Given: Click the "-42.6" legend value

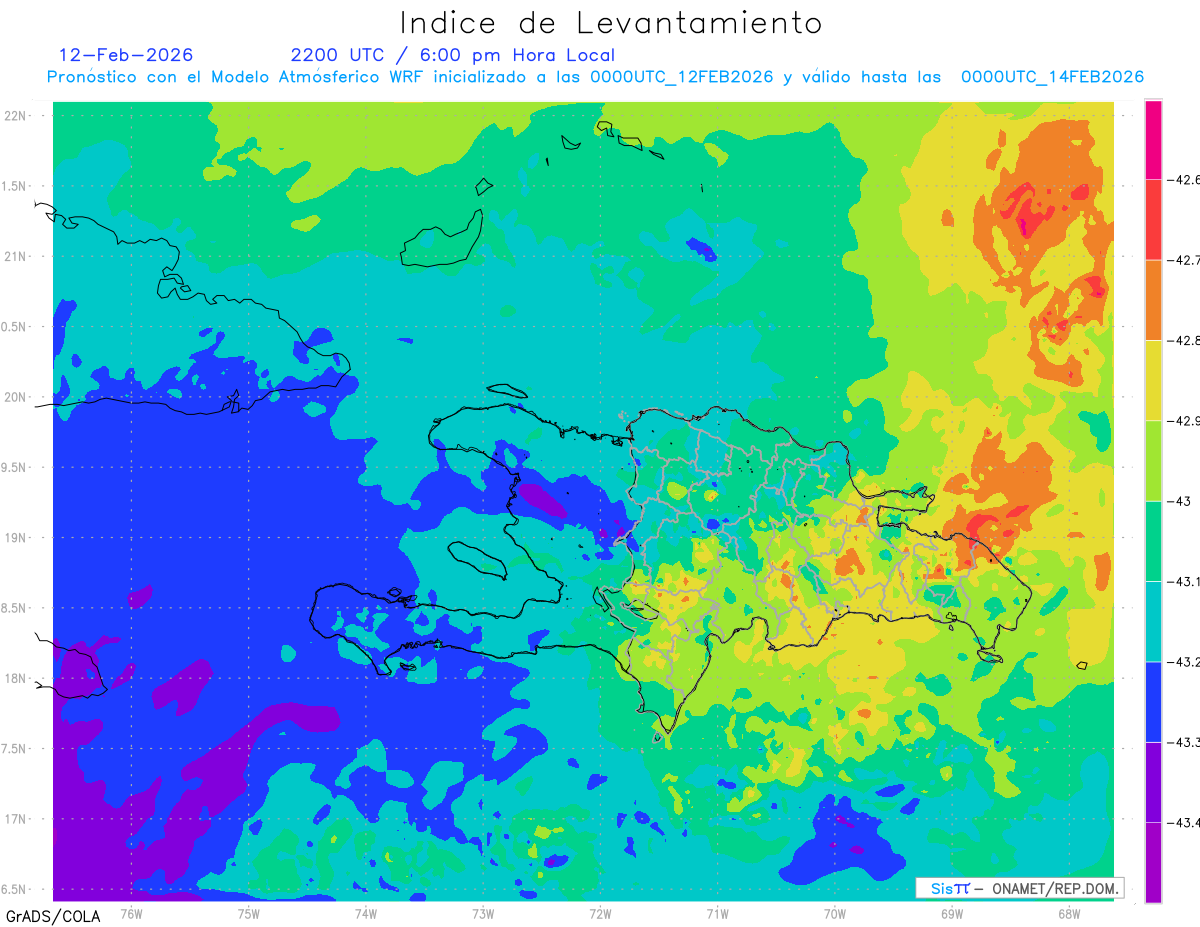Looking at the screenshot, I should click(1183, 180).
